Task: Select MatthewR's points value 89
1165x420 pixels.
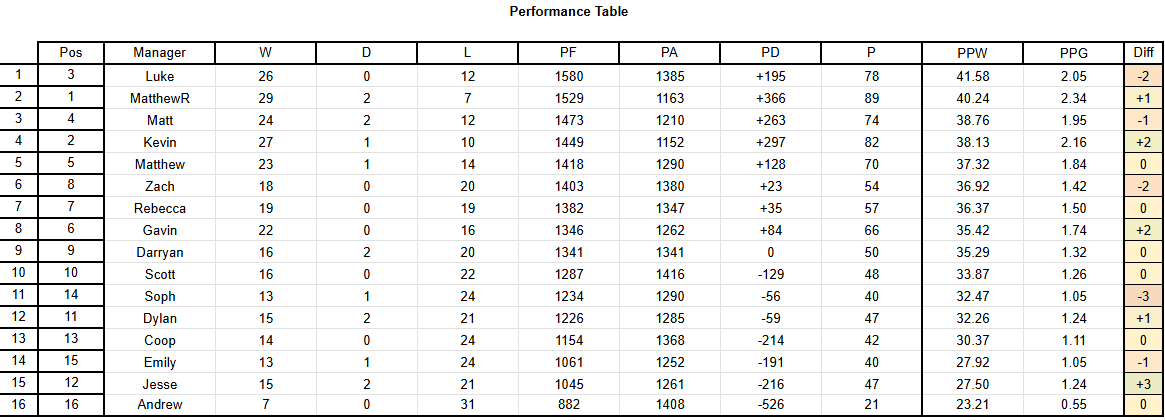Action: [872, 98]
